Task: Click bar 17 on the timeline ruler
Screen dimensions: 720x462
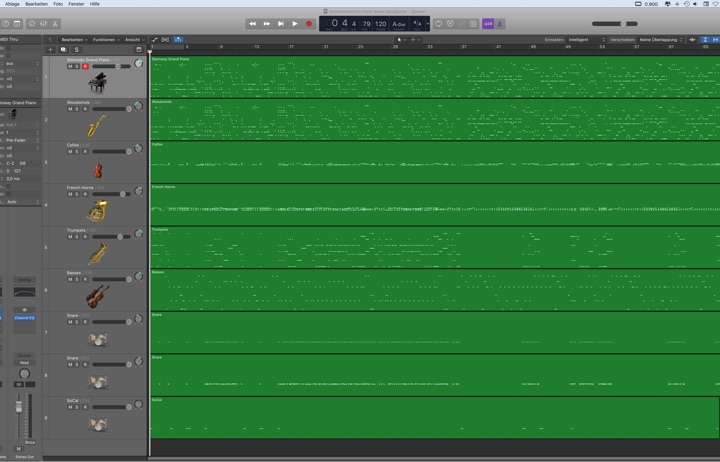Action: click(x=291, y=47)
